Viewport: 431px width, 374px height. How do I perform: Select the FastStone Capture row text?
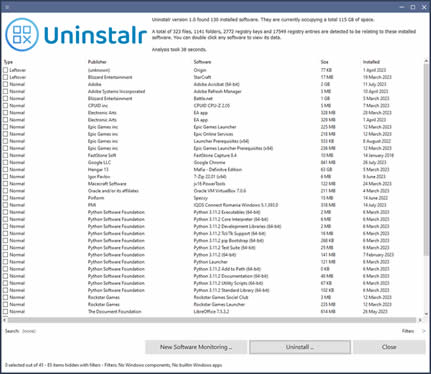pos(215,155)
